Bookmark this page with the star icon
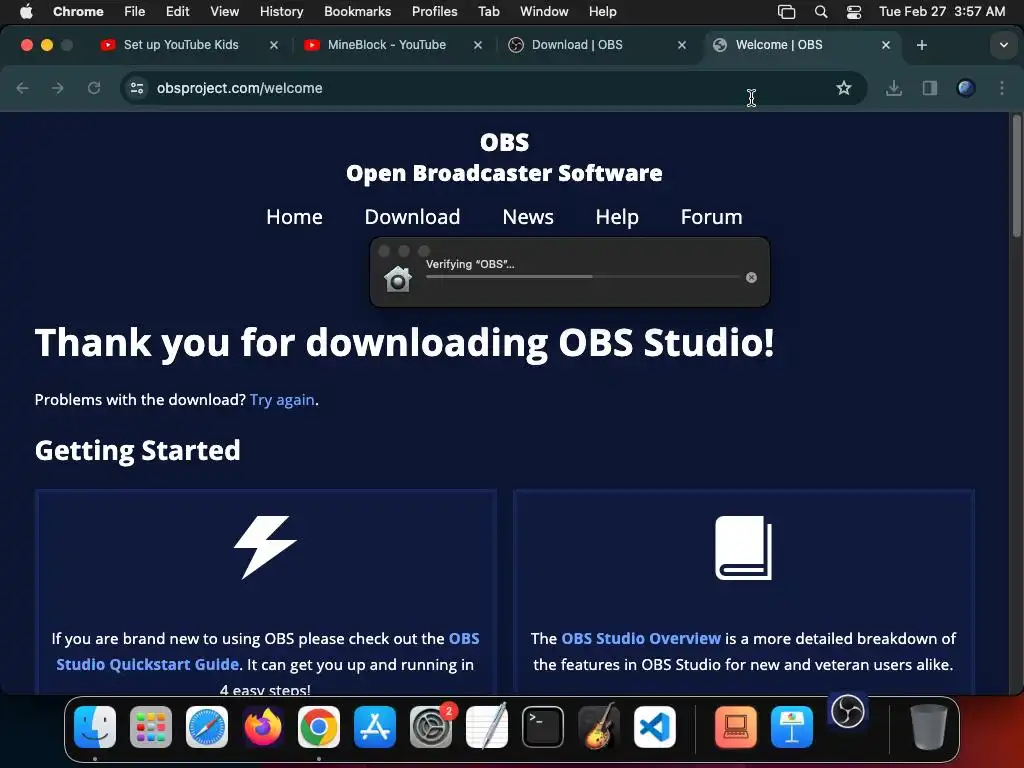The height and width of the screenshot is (768, 1024). tap(844, 88)
